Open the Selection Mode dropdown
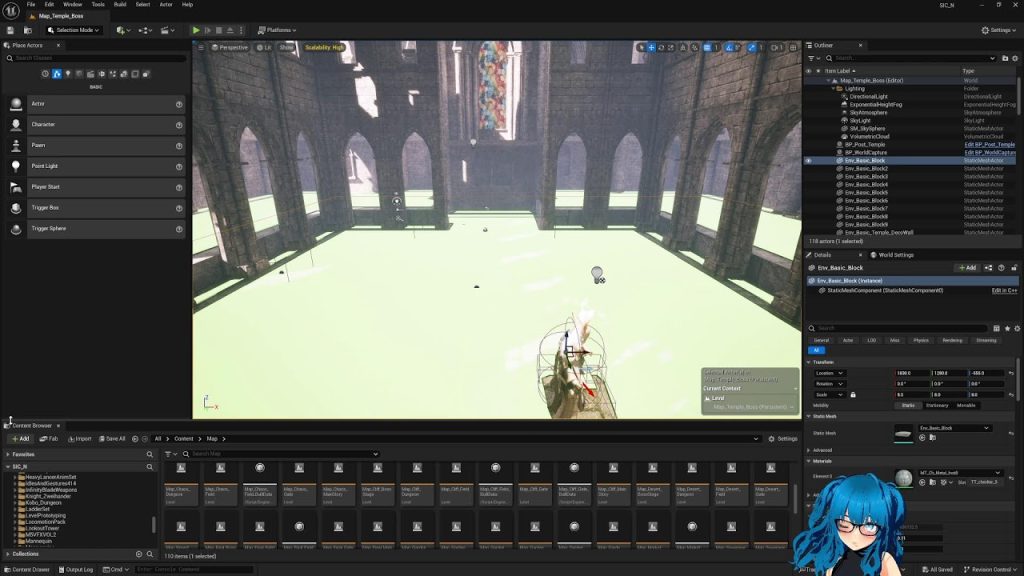The width and height of the screenshot is (1024, 576). point(76,30)
